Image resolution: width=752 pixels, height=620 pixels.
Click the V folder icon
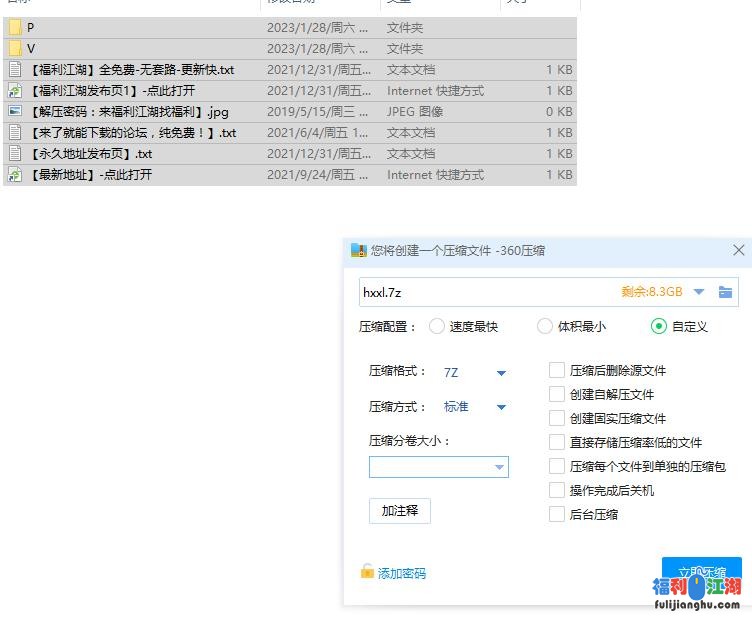15,49
